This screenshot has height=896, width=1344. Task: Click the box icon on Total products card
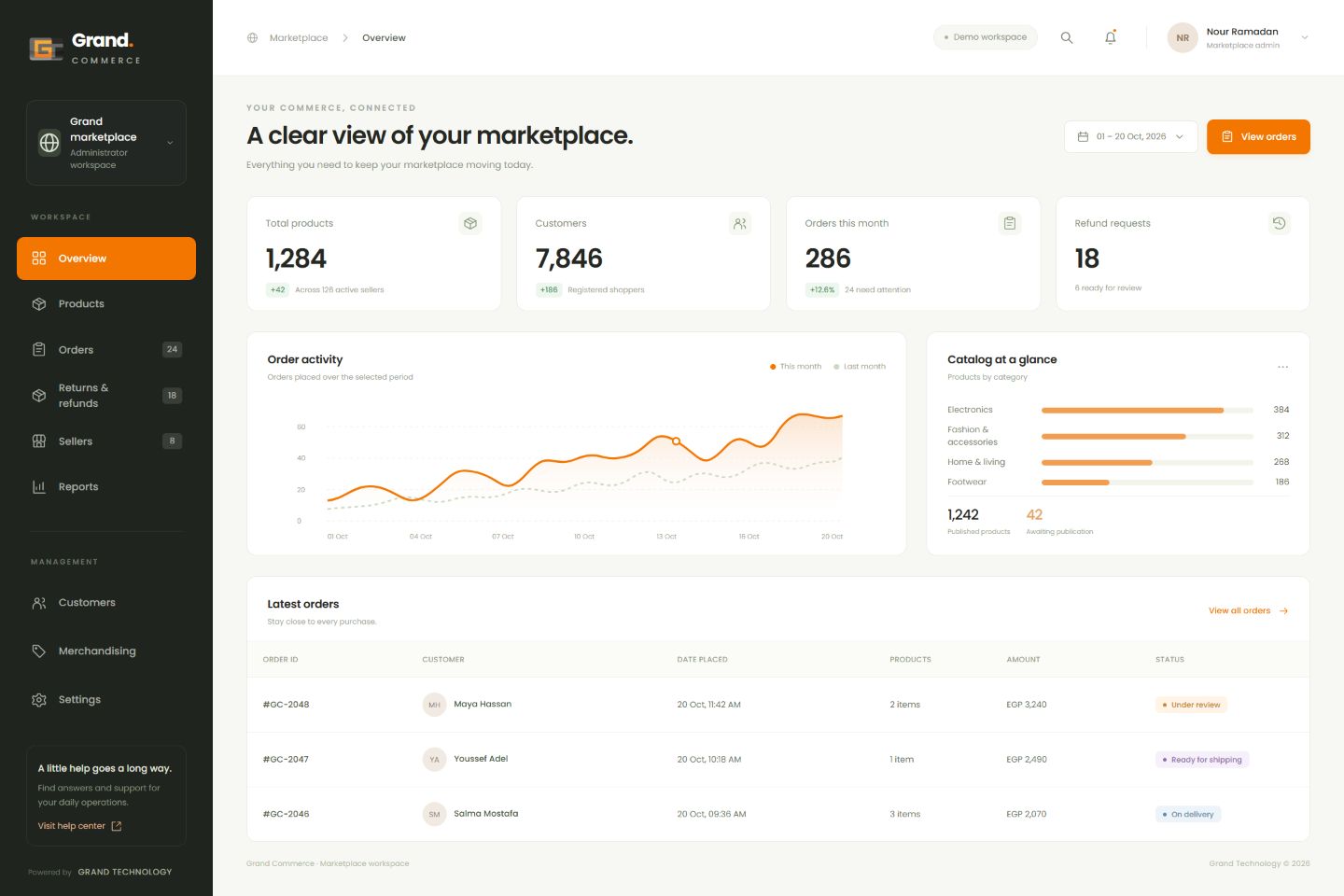click(470, 223)
